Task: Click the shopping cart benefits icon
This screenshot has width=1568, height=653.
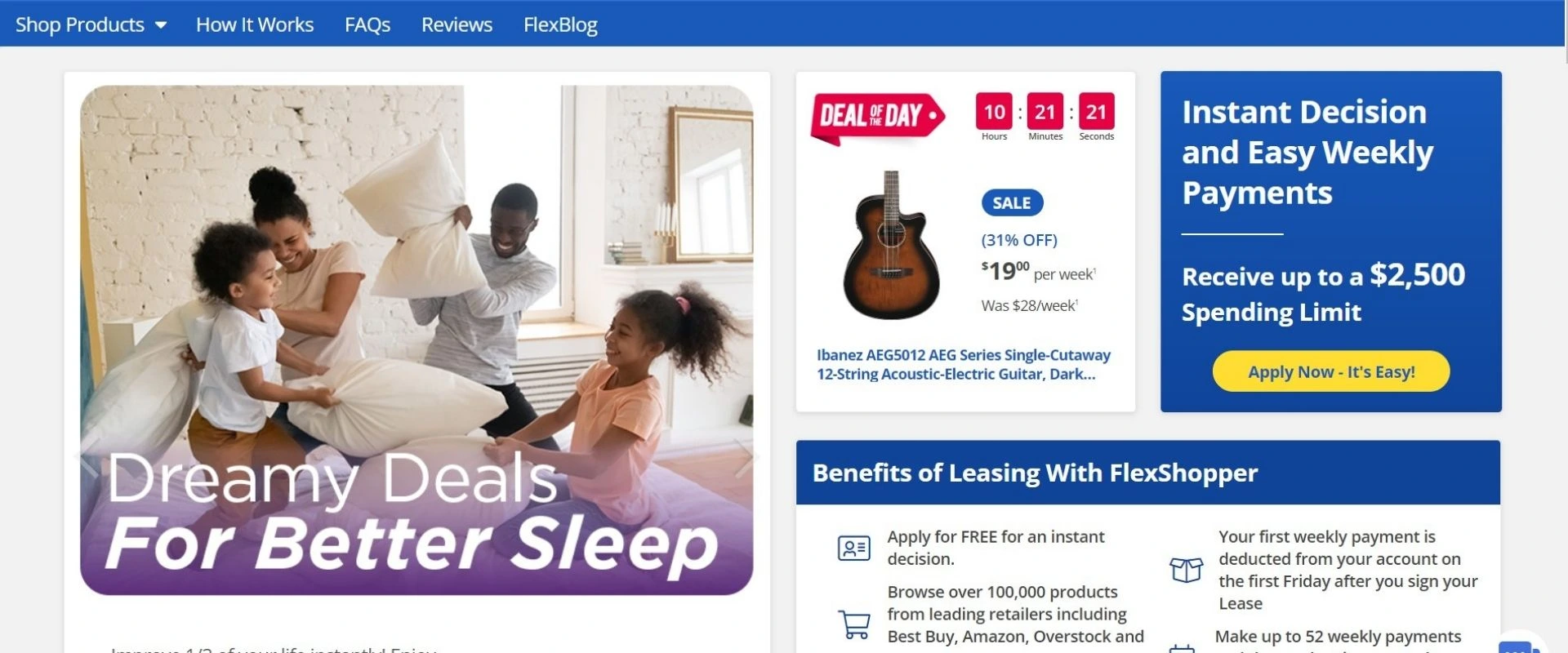Action: pyautogui.click(x=854, y=624)
